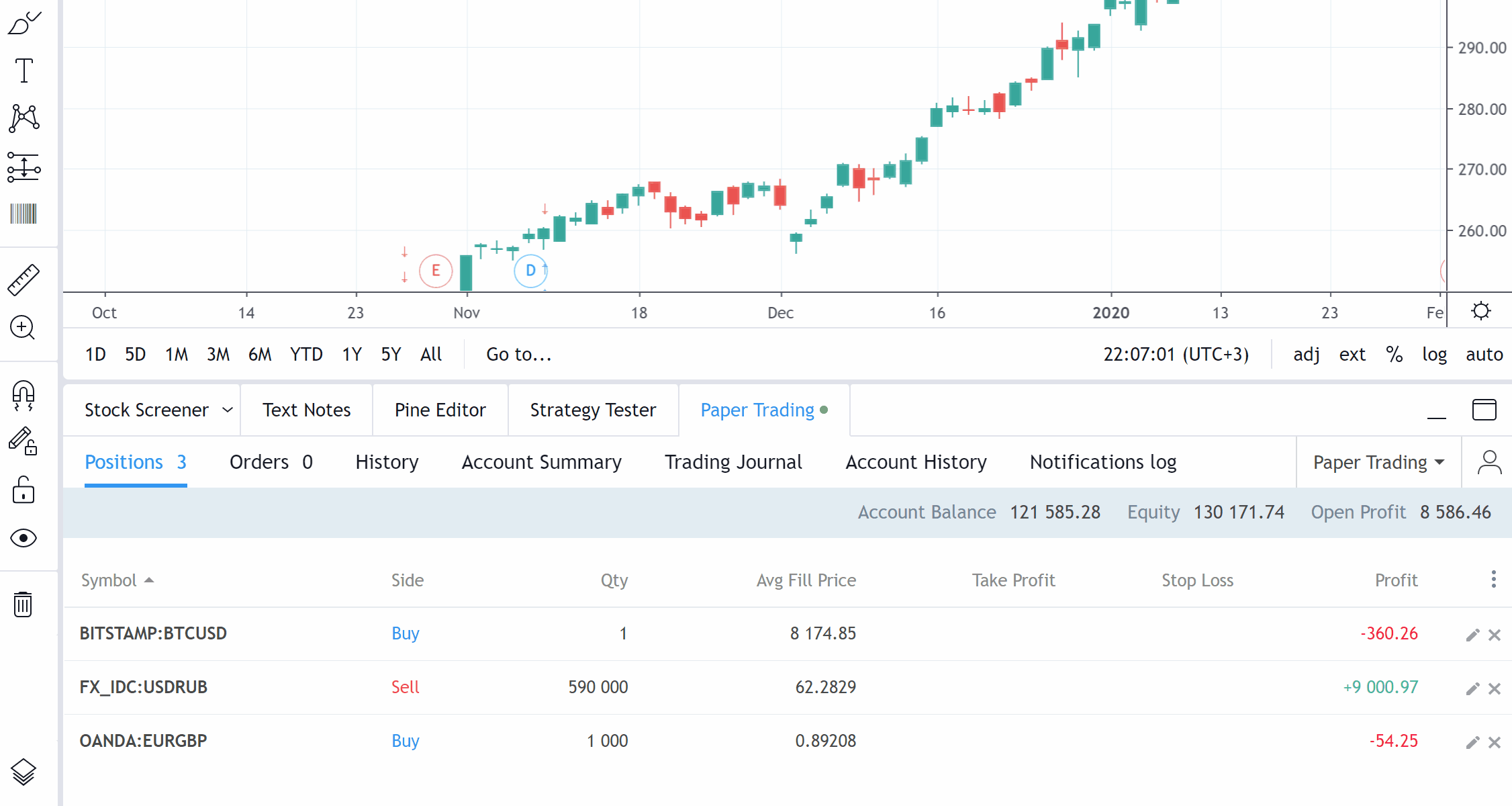This screenshot has height=806, width=1512.
Task: Click the trash remove drawings icon
Action: (23, 604)
